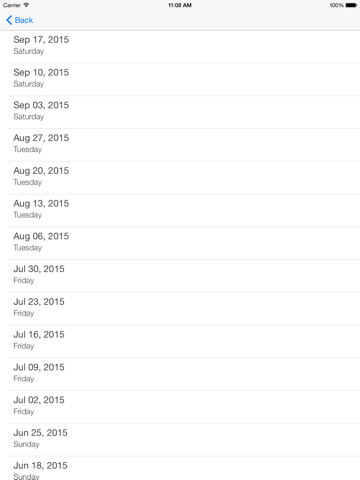
Task: Tap the 11:08 AM clock
Action: (x=180, y=5)
